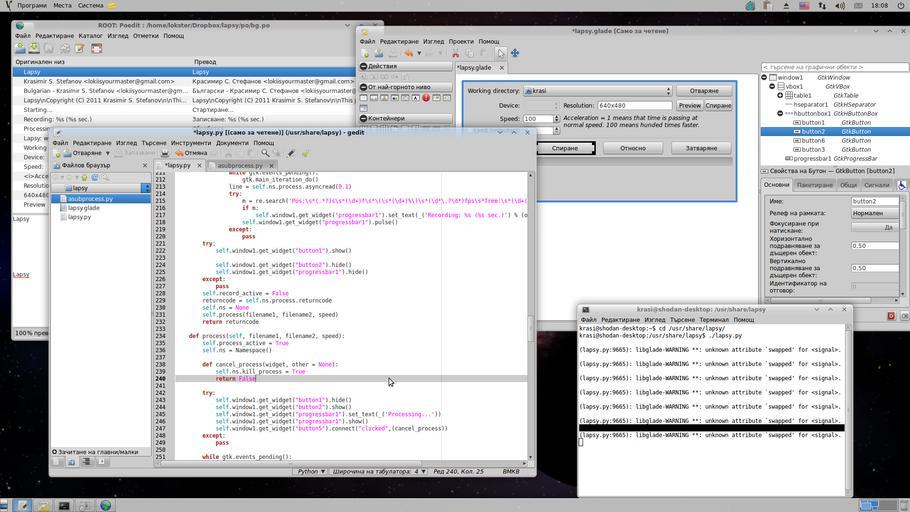Open the 'Нормален' relief dropdown
910x512 pixels.
click(875, 213)
